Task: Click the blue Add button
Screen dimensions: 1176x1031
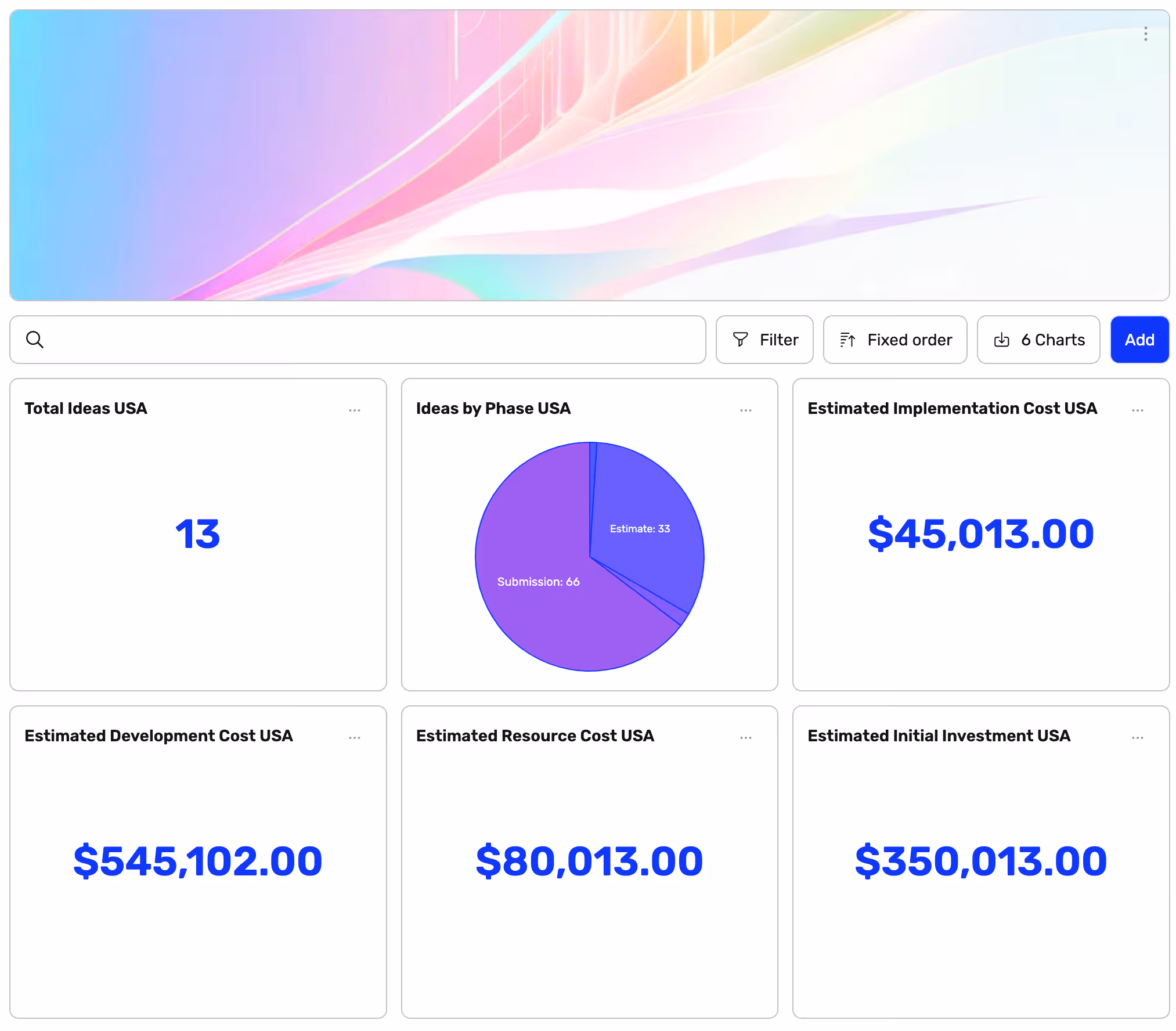Action: tap(1139, 340)
